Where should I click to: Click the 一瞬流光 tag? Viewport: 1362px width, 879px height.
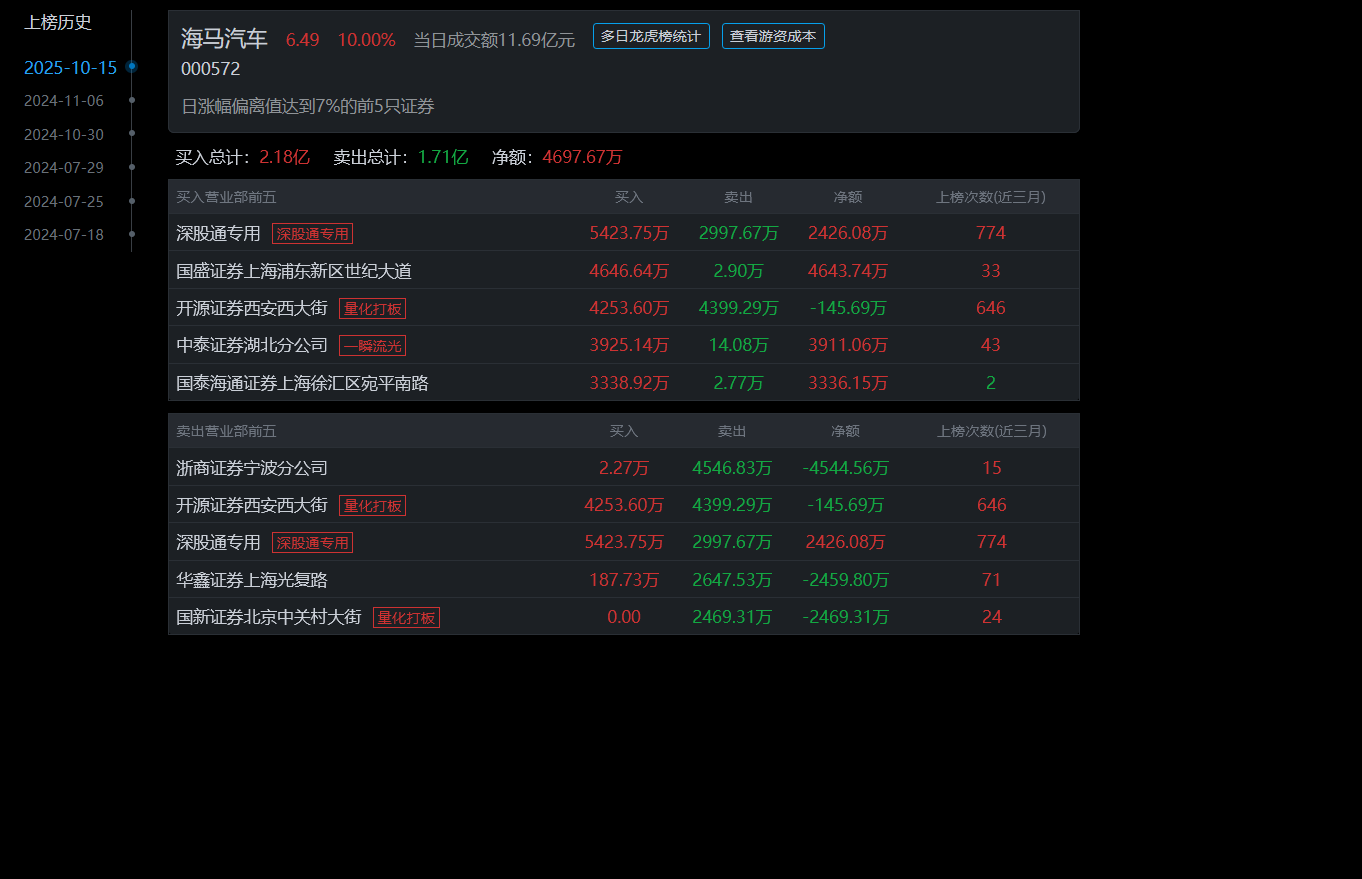click(x=372, y=345)
